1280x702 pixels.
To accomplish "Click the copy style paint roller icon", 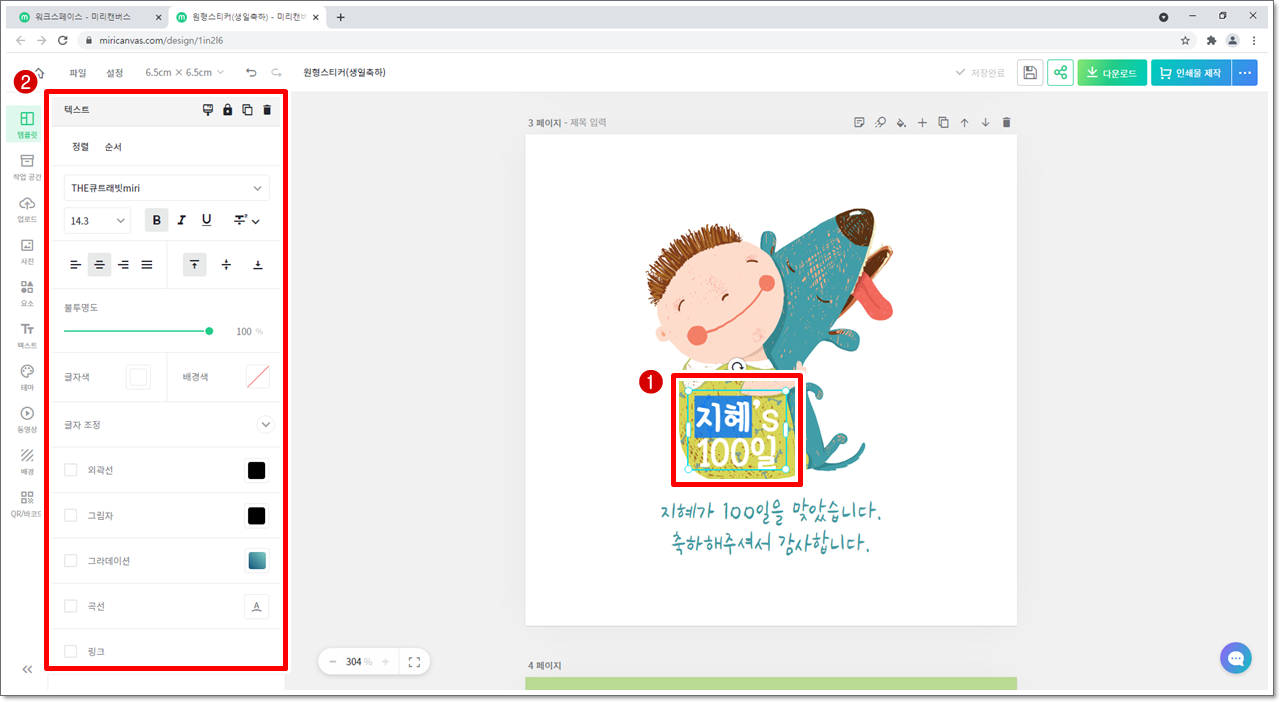I will [208, 110].
